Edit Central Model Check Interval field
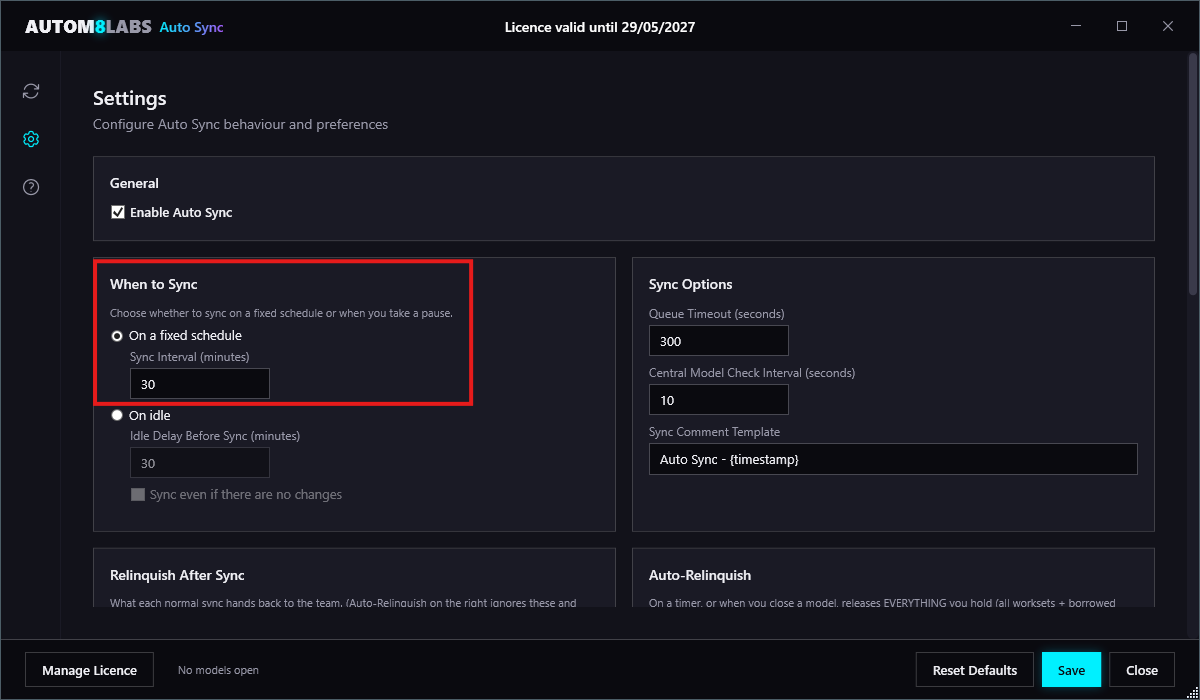Screen dimensions: 1200x700 pyautogui.click(x=719, y=400)
